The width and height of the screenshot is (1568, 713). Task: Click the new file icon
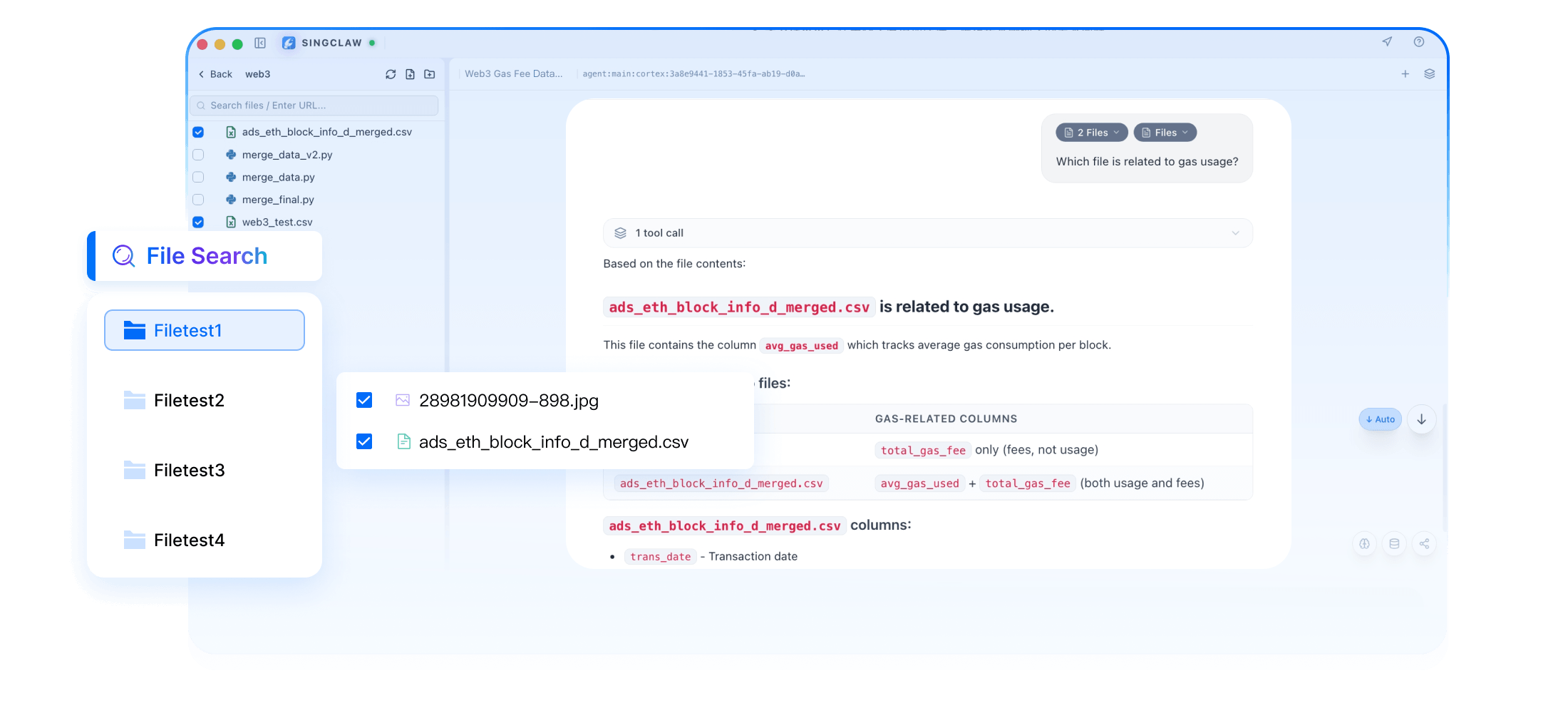point(410,74)
